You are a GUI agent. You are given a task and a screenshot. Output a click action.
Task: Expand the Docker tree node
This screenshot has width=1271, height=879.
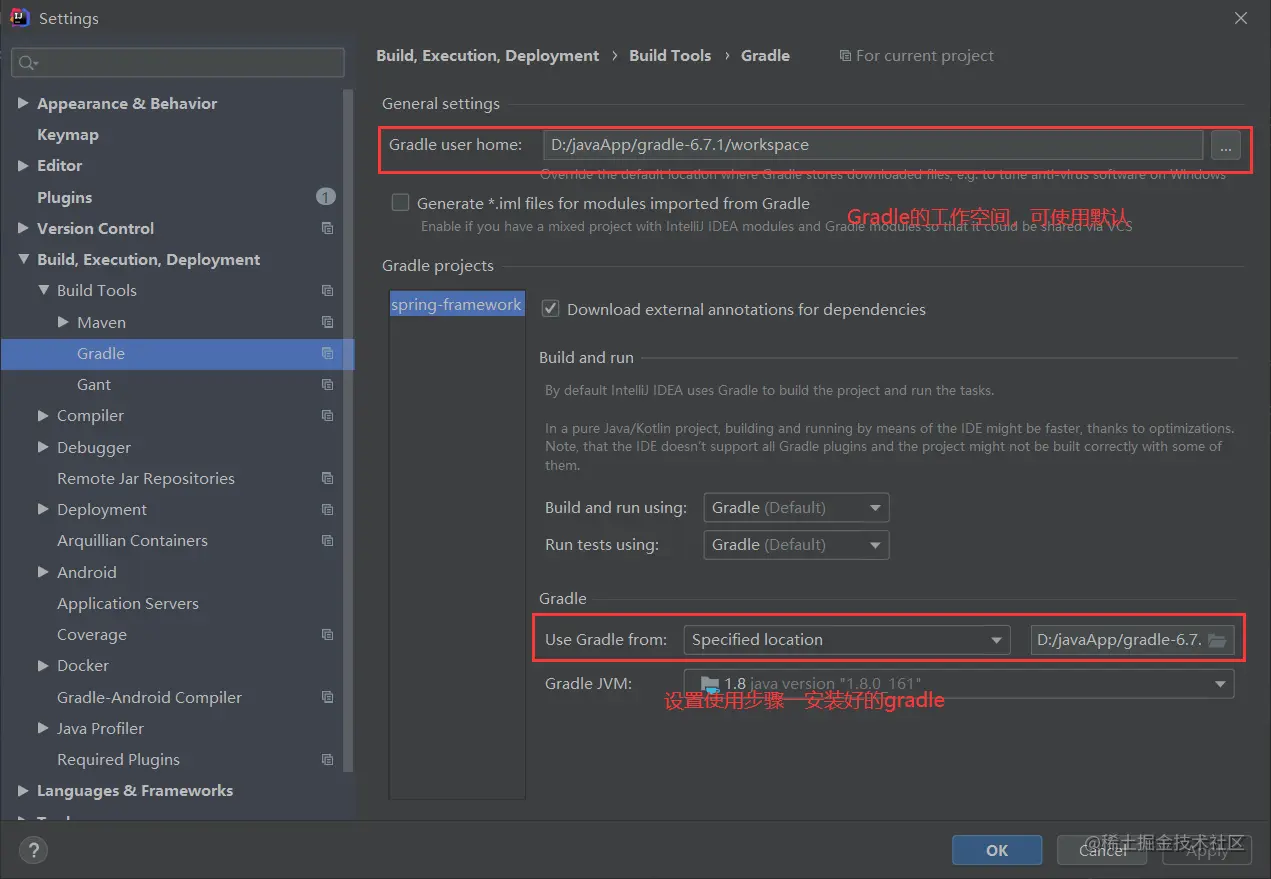click(43, 665)
